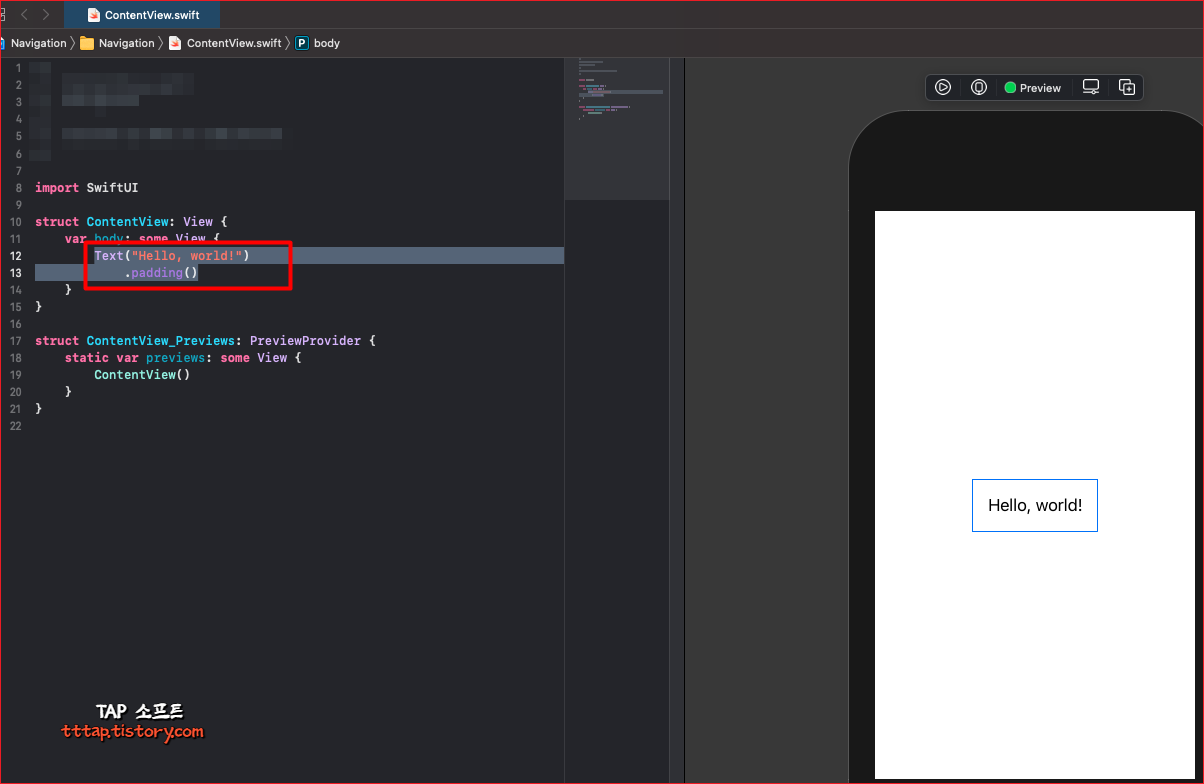Open the Navigation folder breadcrumb
This screenshot has width=1204, height=784.
pos(118,43)
